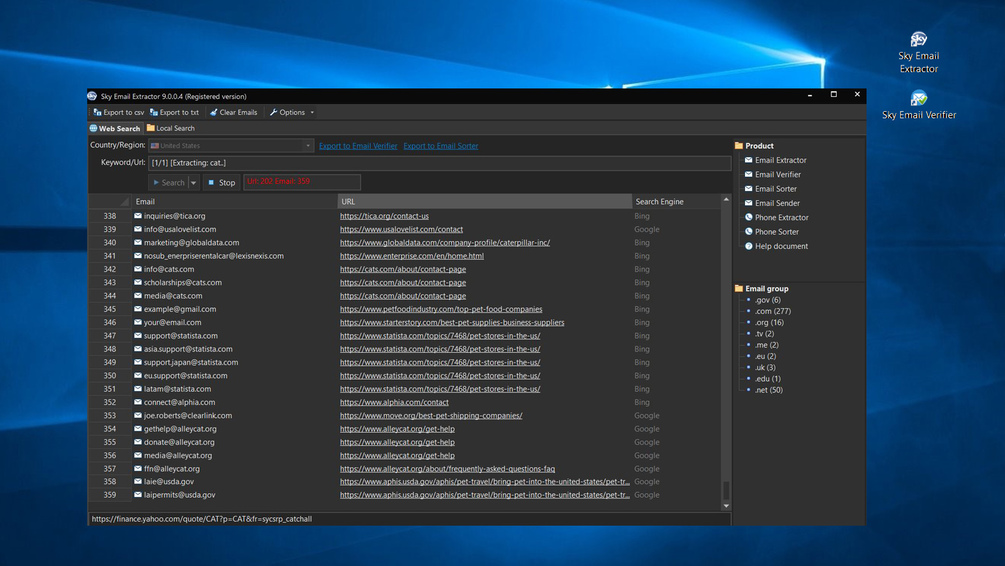The width and height of the screenshot is (1005, 566).
Task: Select email laipermits@usda.gov
Action: [179, 495]
